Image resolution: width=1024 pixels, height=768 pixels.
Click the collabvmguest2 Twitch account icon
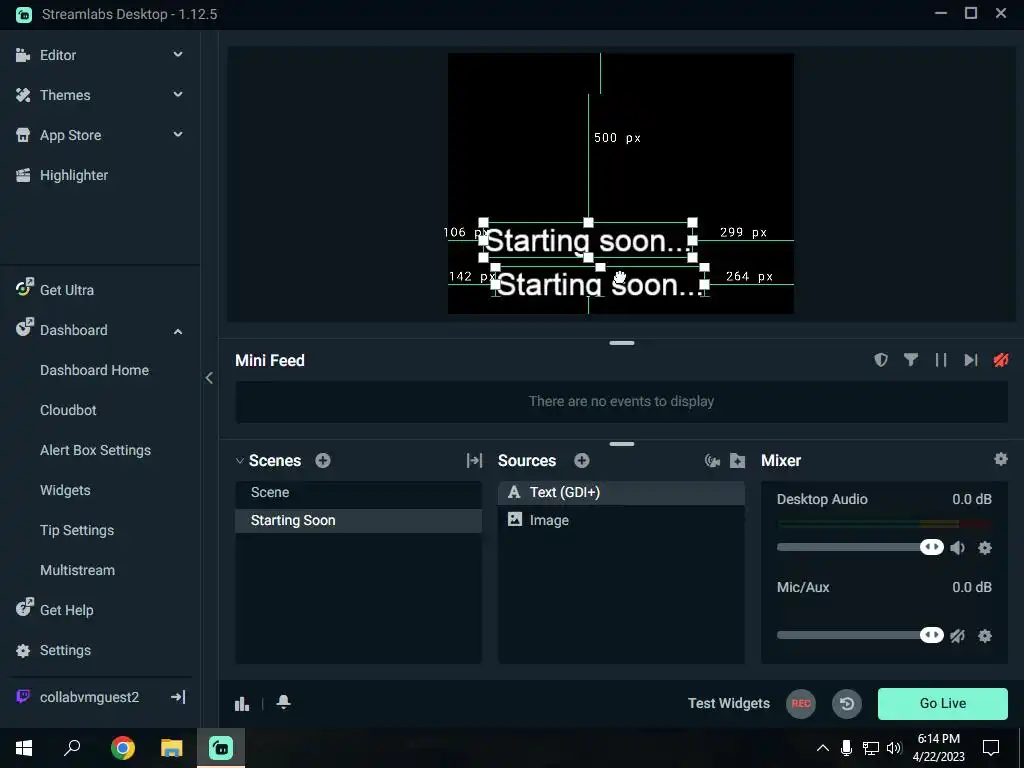[x=23, y=696]
